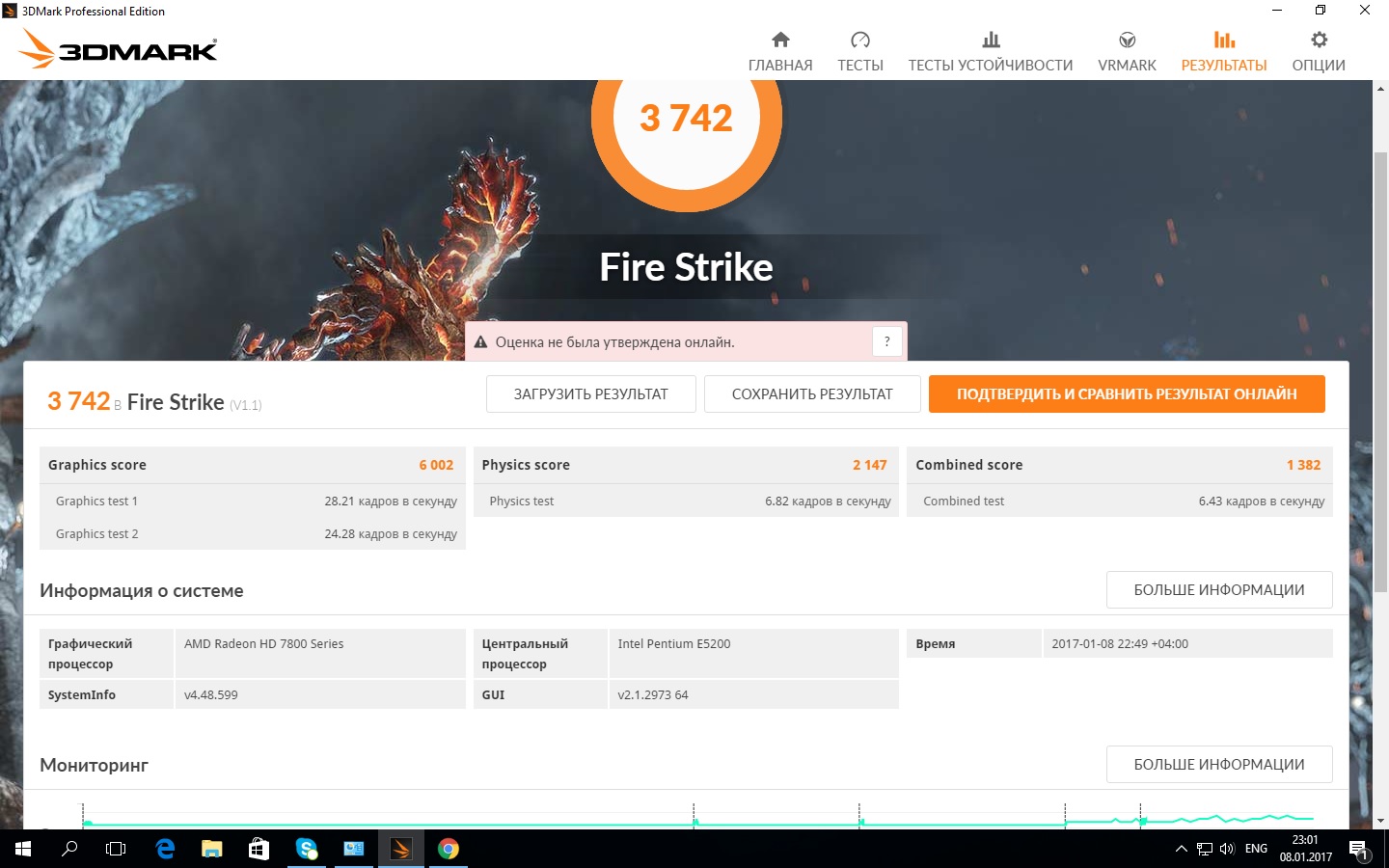Open Windows search from taskbar
The width and height of the screenshot is (1389, 868).
point(69,849)
